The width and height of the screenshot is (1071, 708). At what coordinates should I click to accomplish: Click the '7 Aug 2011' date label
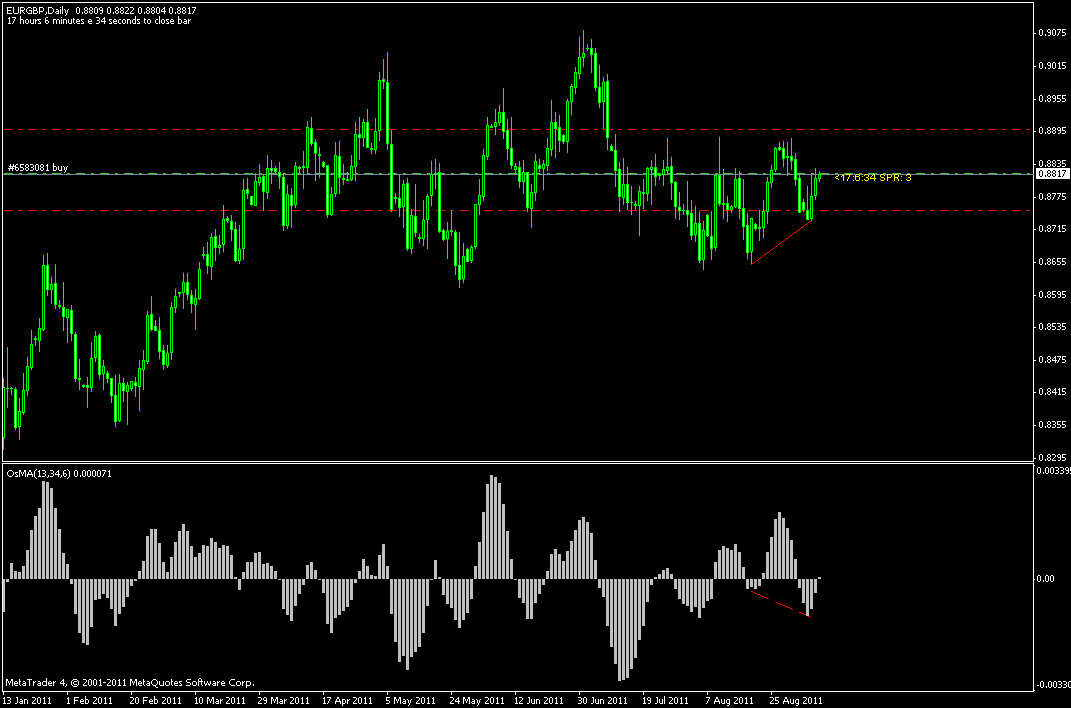(729, 700)
